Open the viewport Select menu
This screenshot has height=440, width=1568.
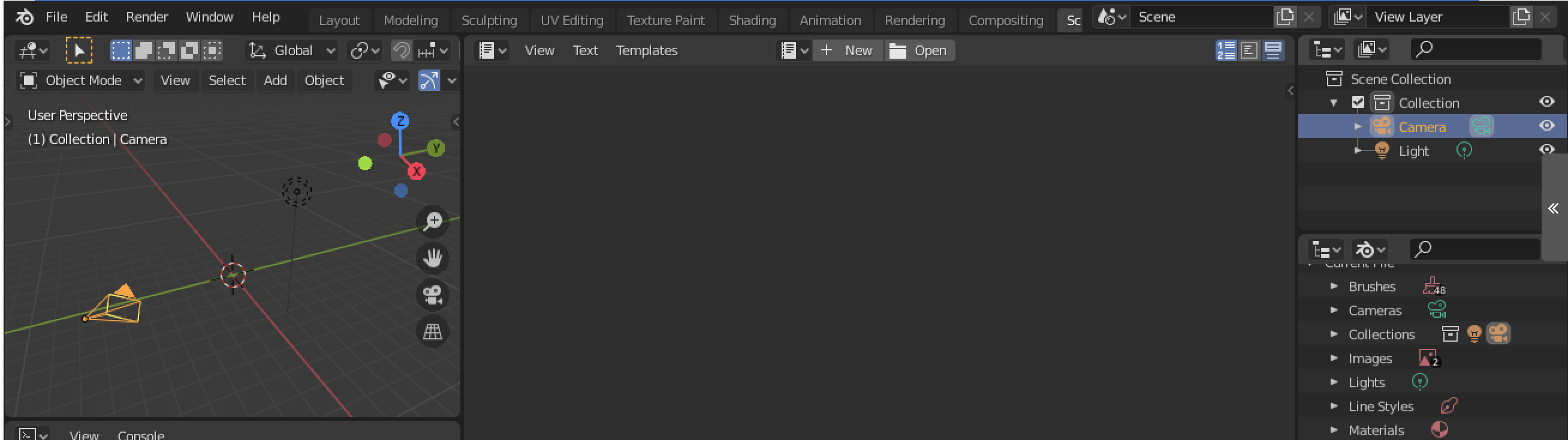click(x=227, y=80)
